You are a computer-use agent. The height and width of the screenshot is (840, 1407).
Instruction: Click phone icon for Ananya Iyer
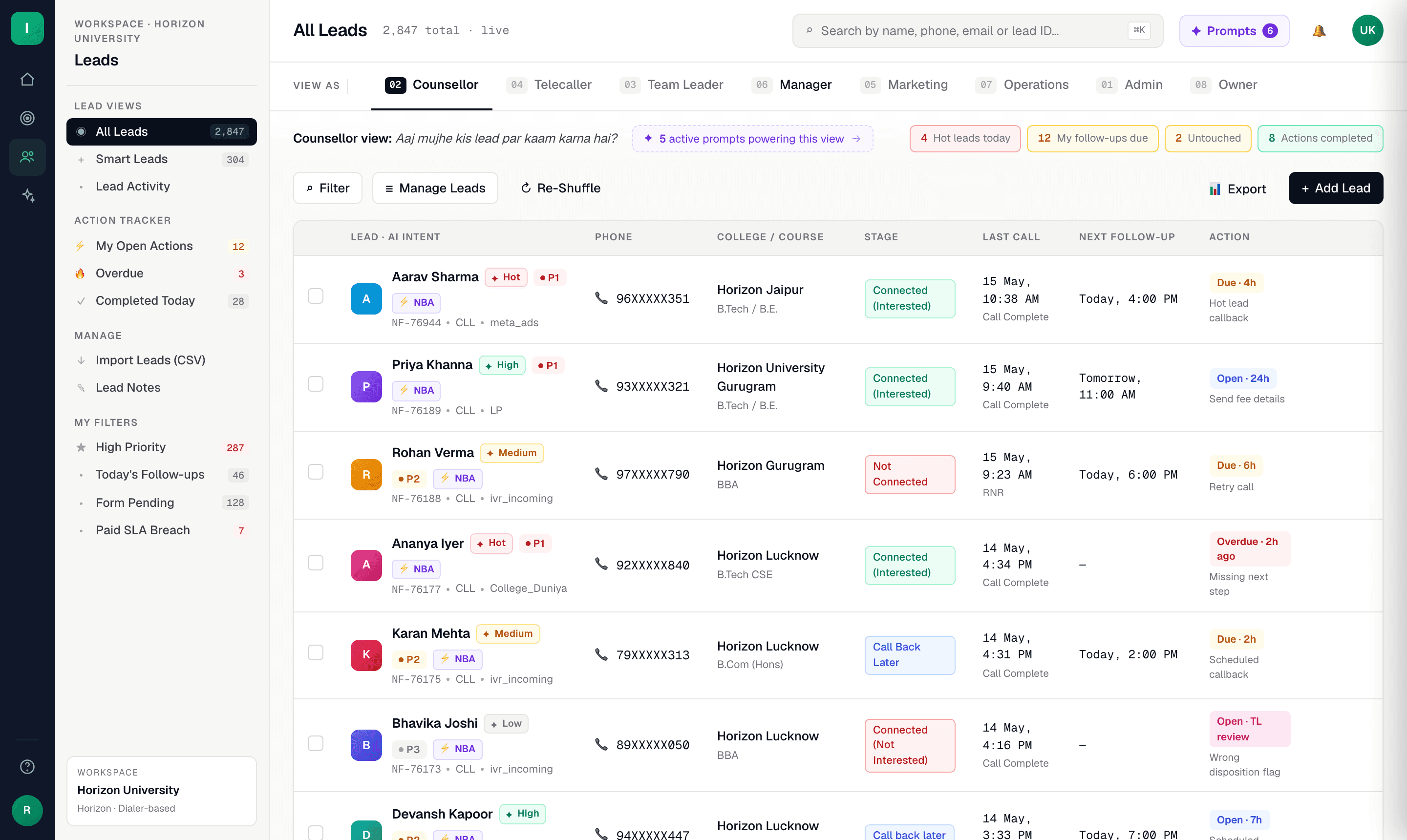[601, 565]
